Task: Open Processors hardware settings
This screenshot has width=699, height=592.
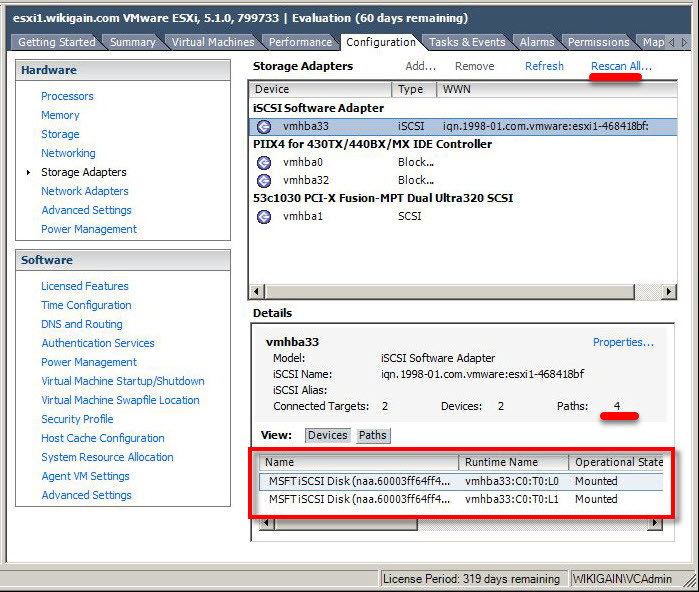Action: [x=67, y=96]
